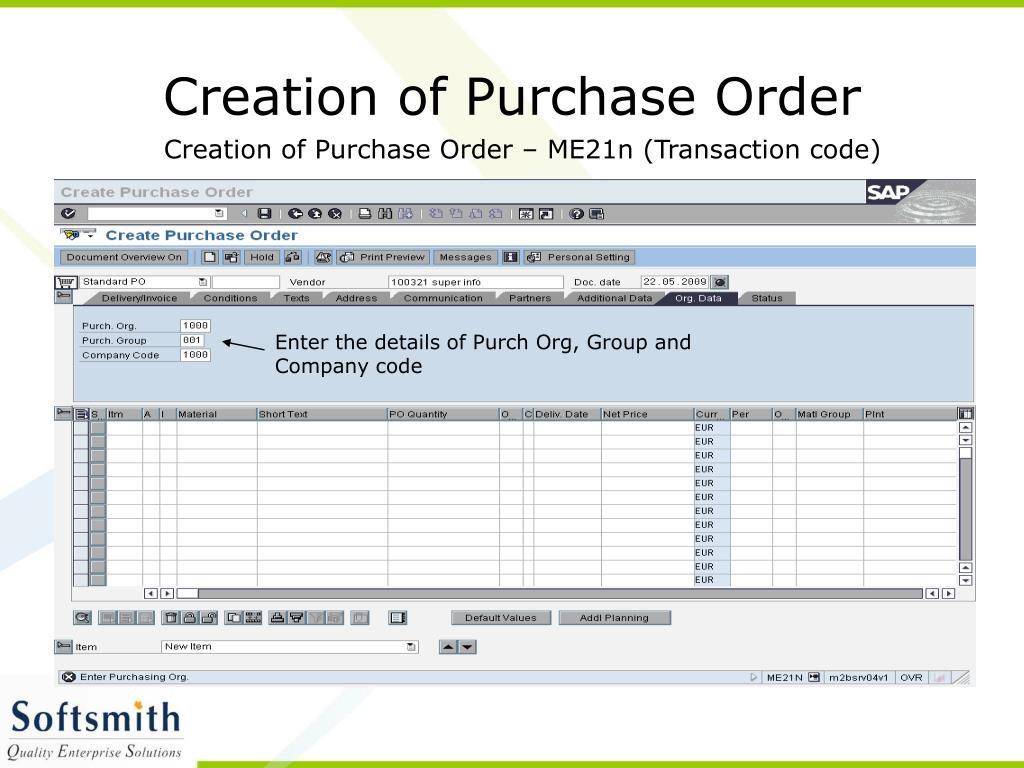Click the Save diskette icon in toolbar
This screenshot has width=1024, height=768.
pos(264,214)
